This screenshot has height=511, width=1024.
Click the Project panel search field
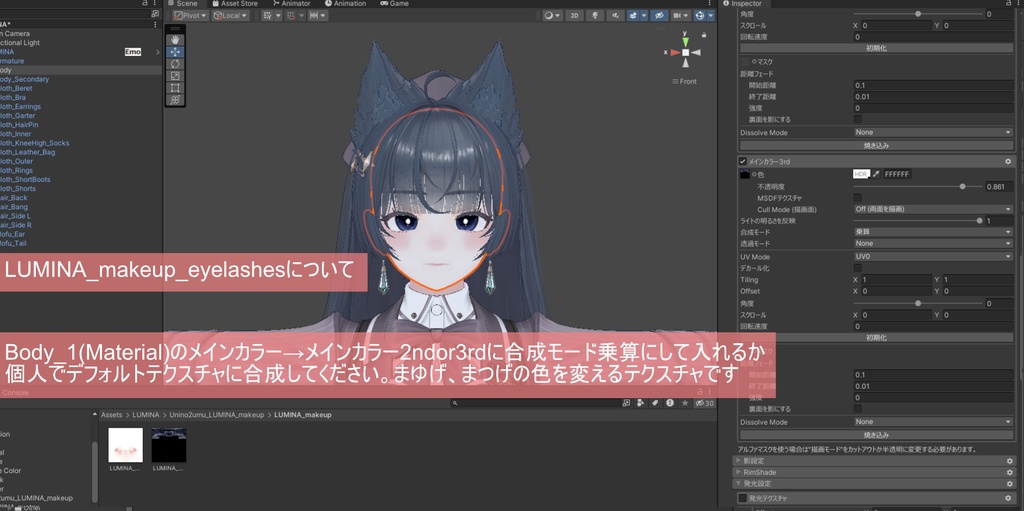(x=534, y=403)
